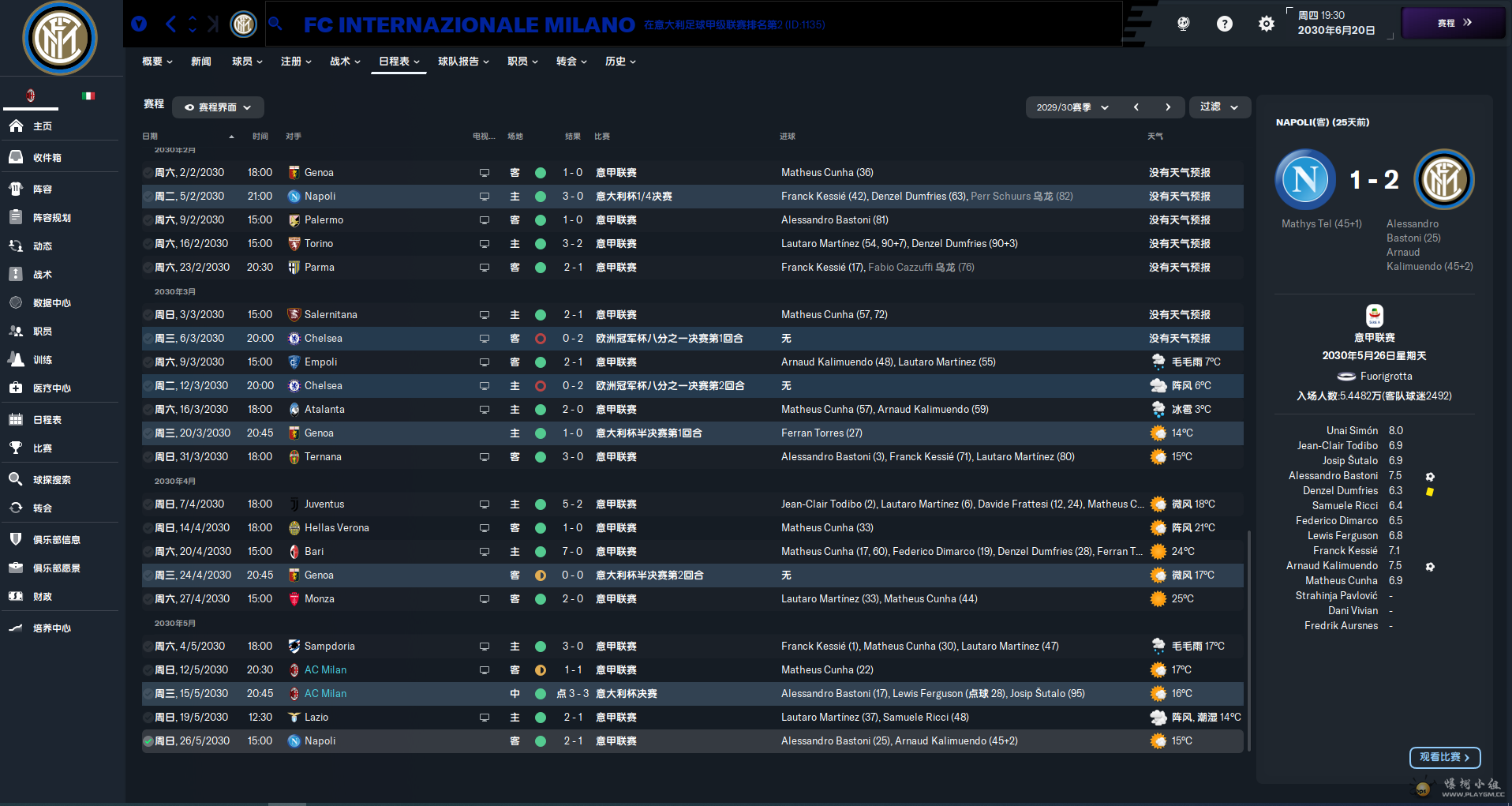
Task: Toggle marker for Chelsea 6/3/2030 row
Action: (x=148, y=339)
